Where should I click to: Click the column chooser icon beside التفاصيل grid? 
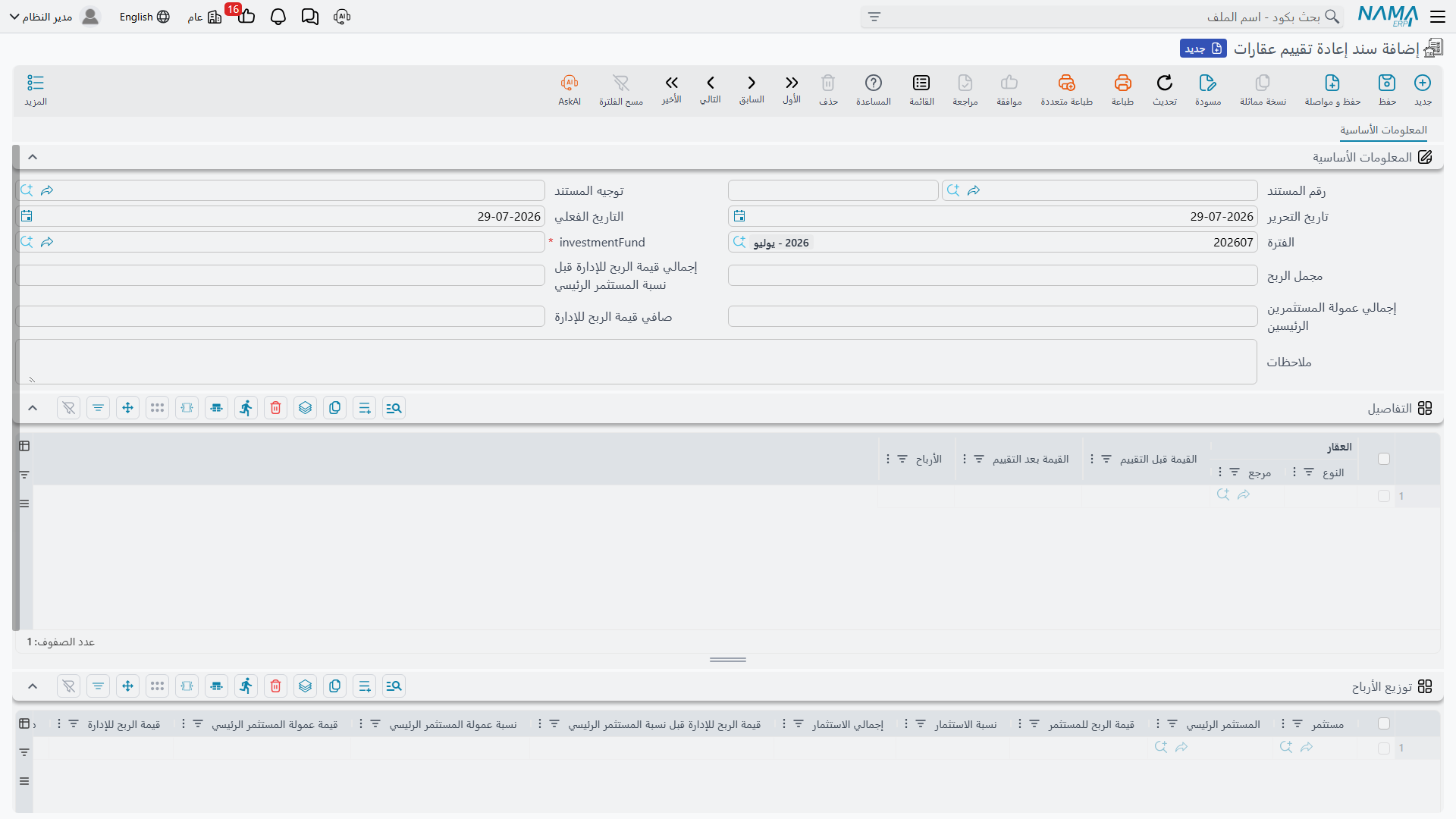pos(24,446)
